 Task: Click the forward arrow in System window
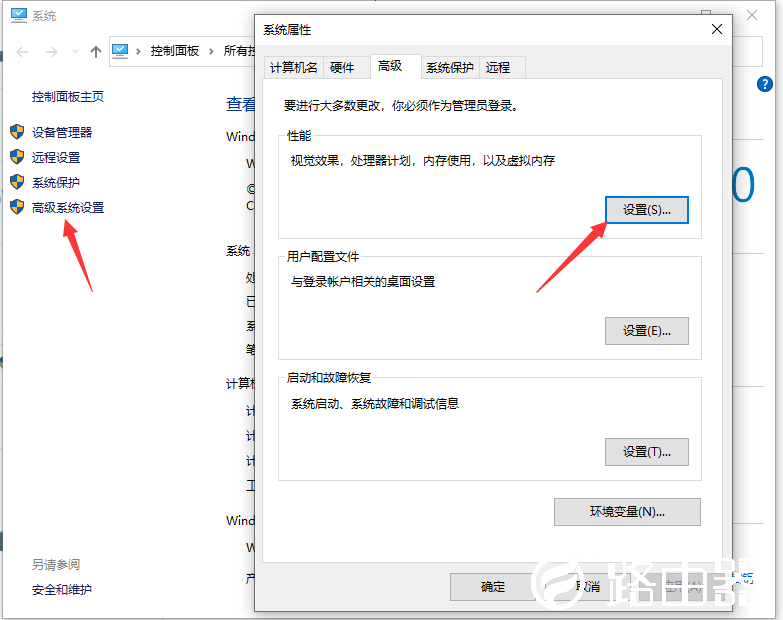coord(51,51)
